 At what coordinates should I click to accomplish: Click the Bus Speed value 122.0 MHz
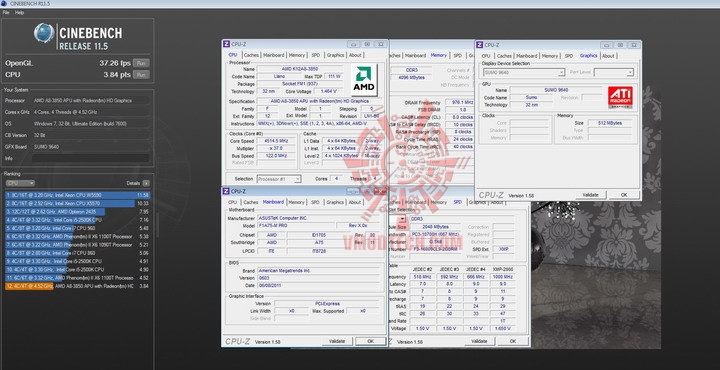click(276, 156)
